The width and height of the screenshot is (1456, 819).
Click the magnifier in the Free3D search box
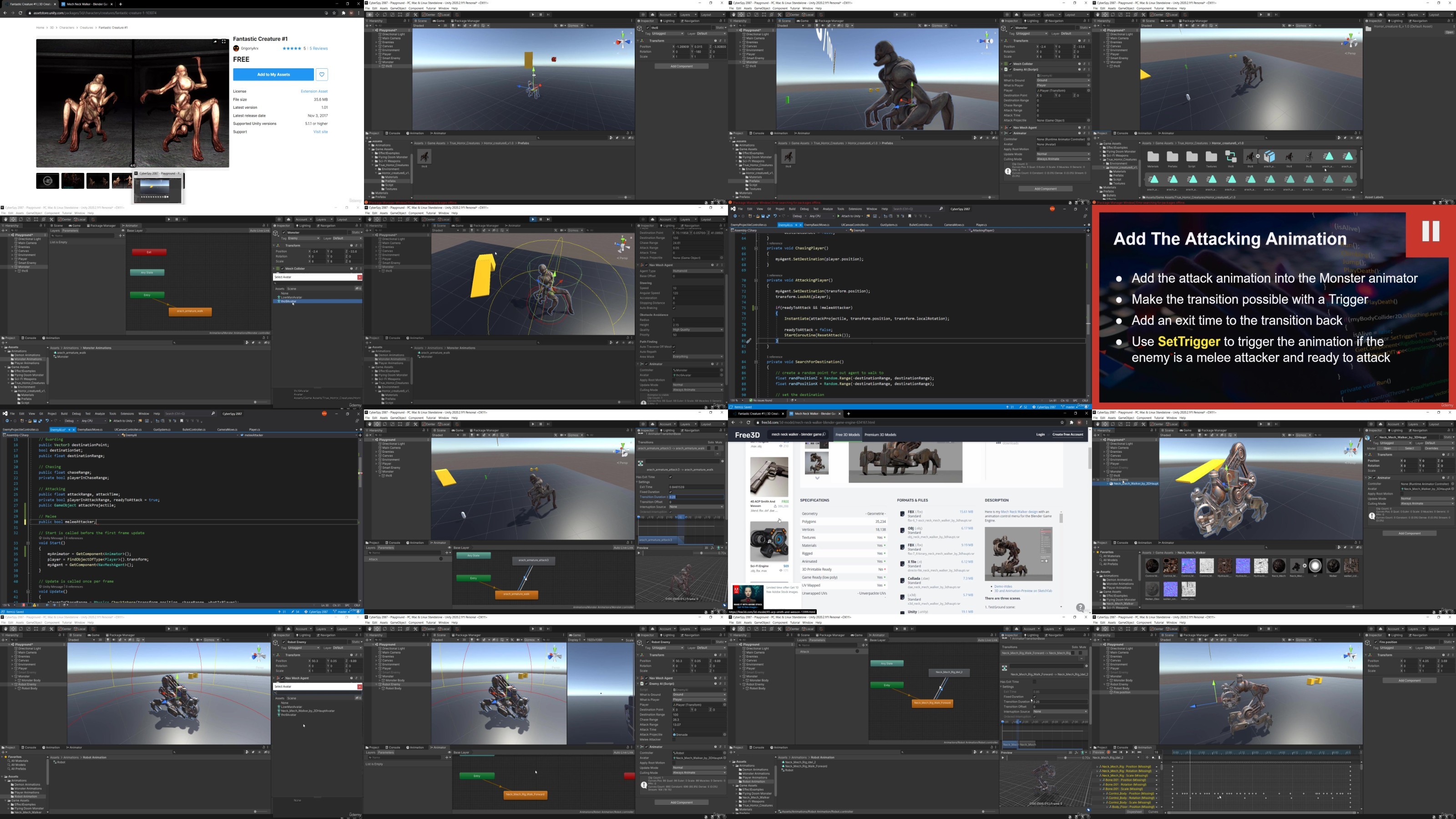[x=824, y=435]
